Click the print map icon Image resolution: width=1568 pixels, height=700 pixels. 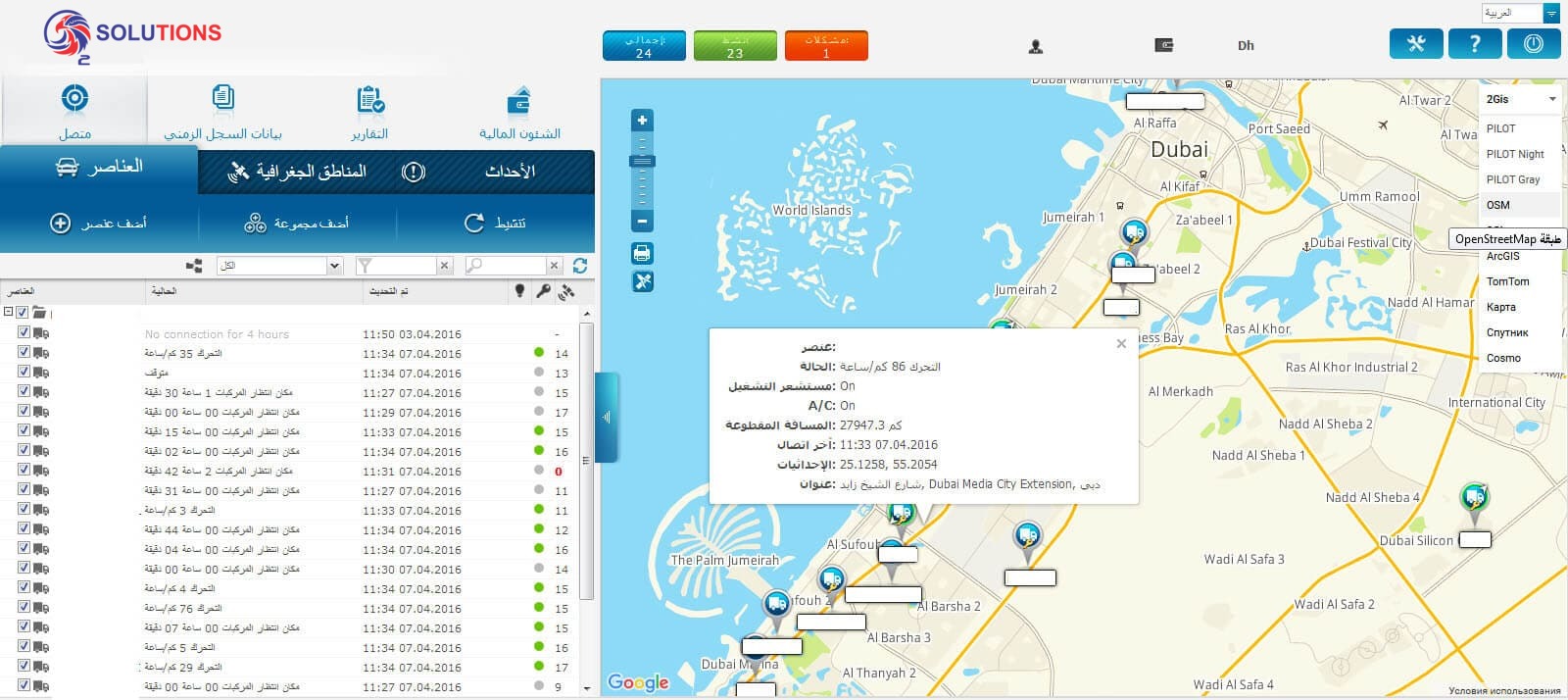point(642,254)
